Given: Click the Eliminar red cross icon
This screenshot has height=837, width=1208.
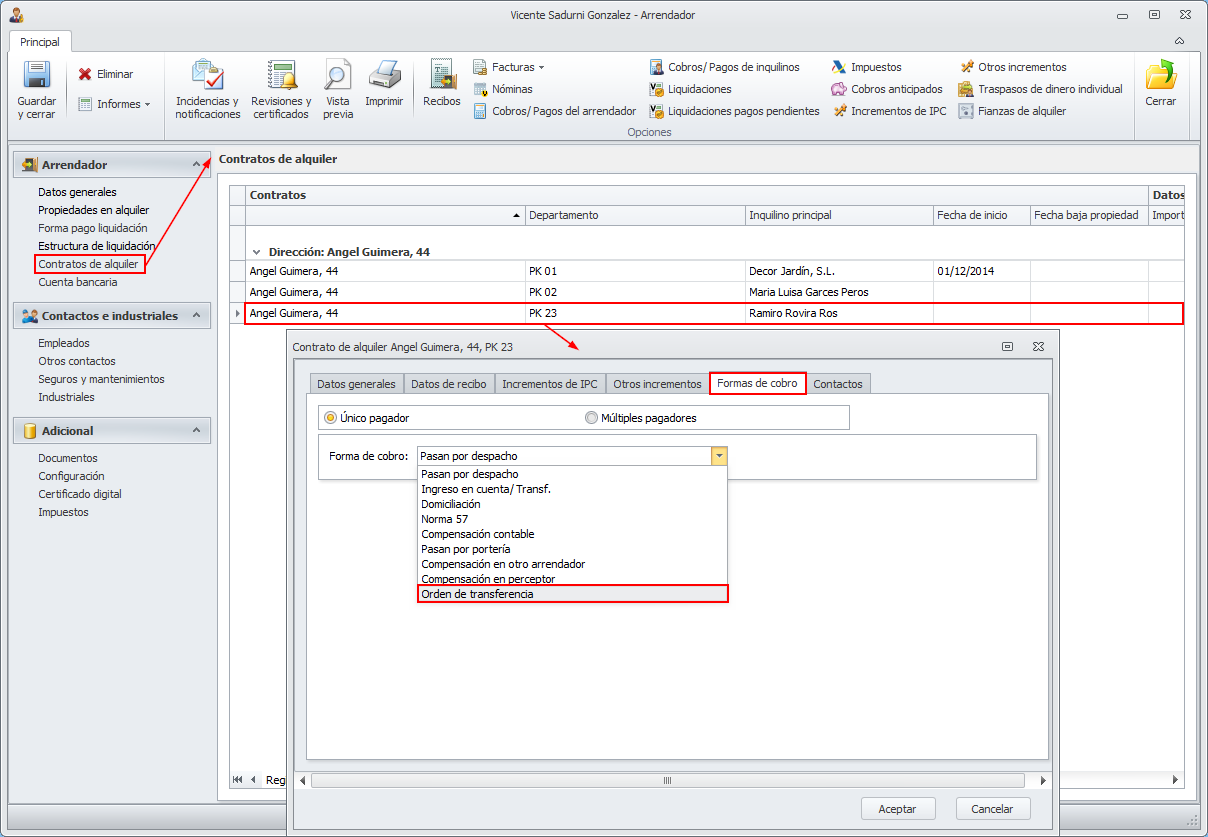Looking at the screenshot, I should [x=85, y=74].
